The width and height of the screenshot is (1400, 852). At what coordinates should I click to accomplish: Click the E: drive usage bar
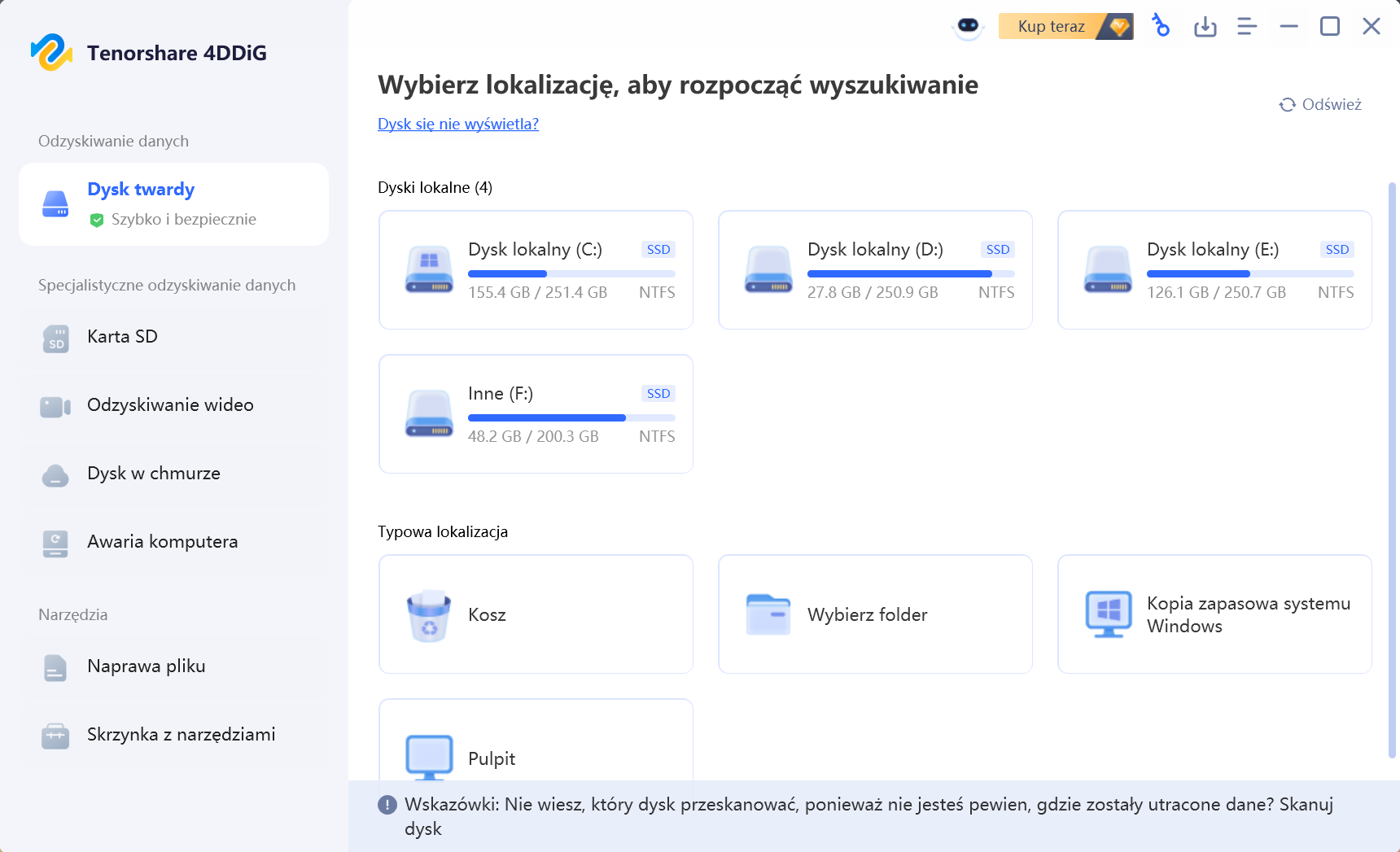click(x=1250, y=273)
